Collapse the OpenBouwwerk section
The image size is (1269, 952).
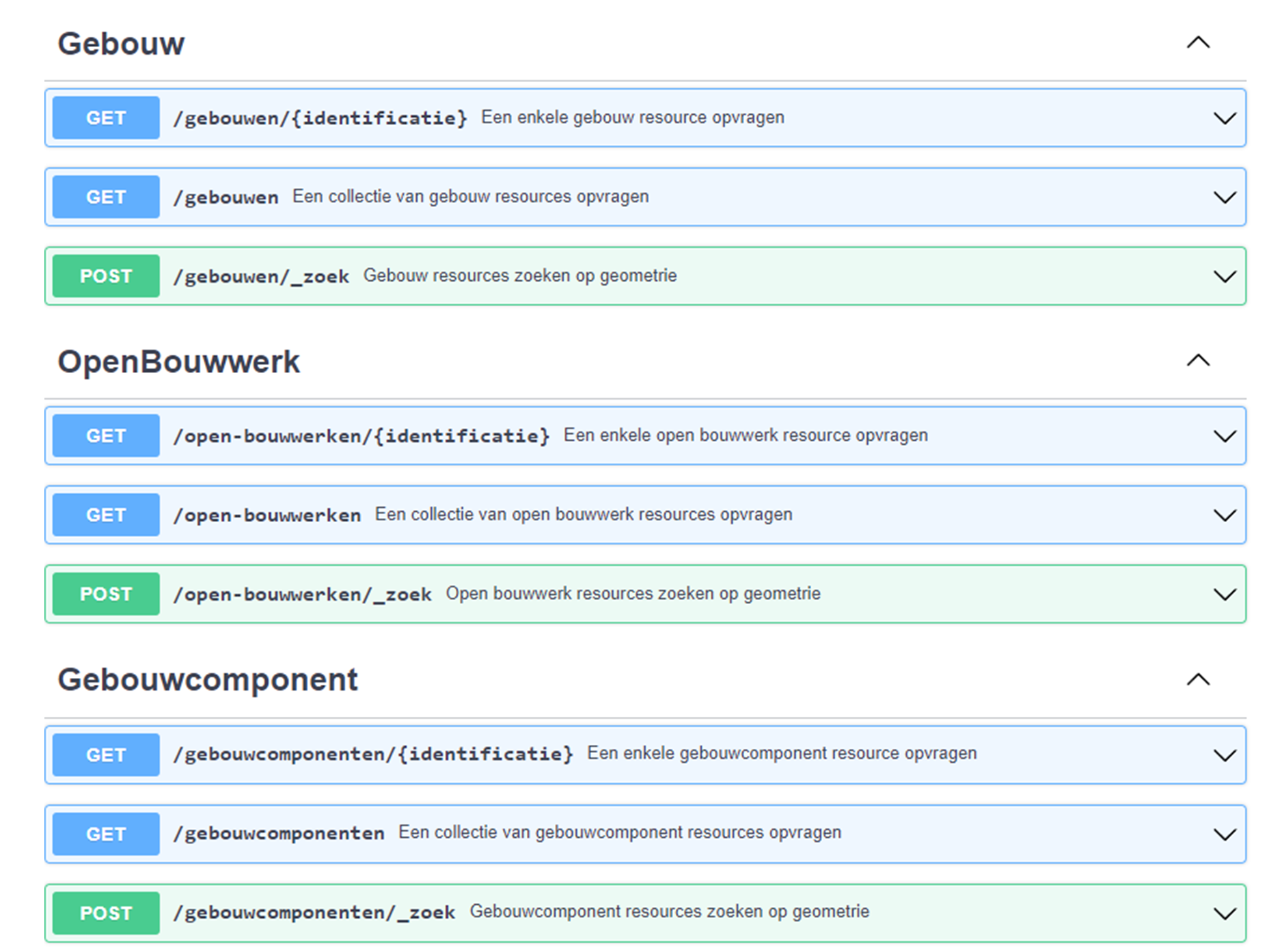pos(1196,361)
